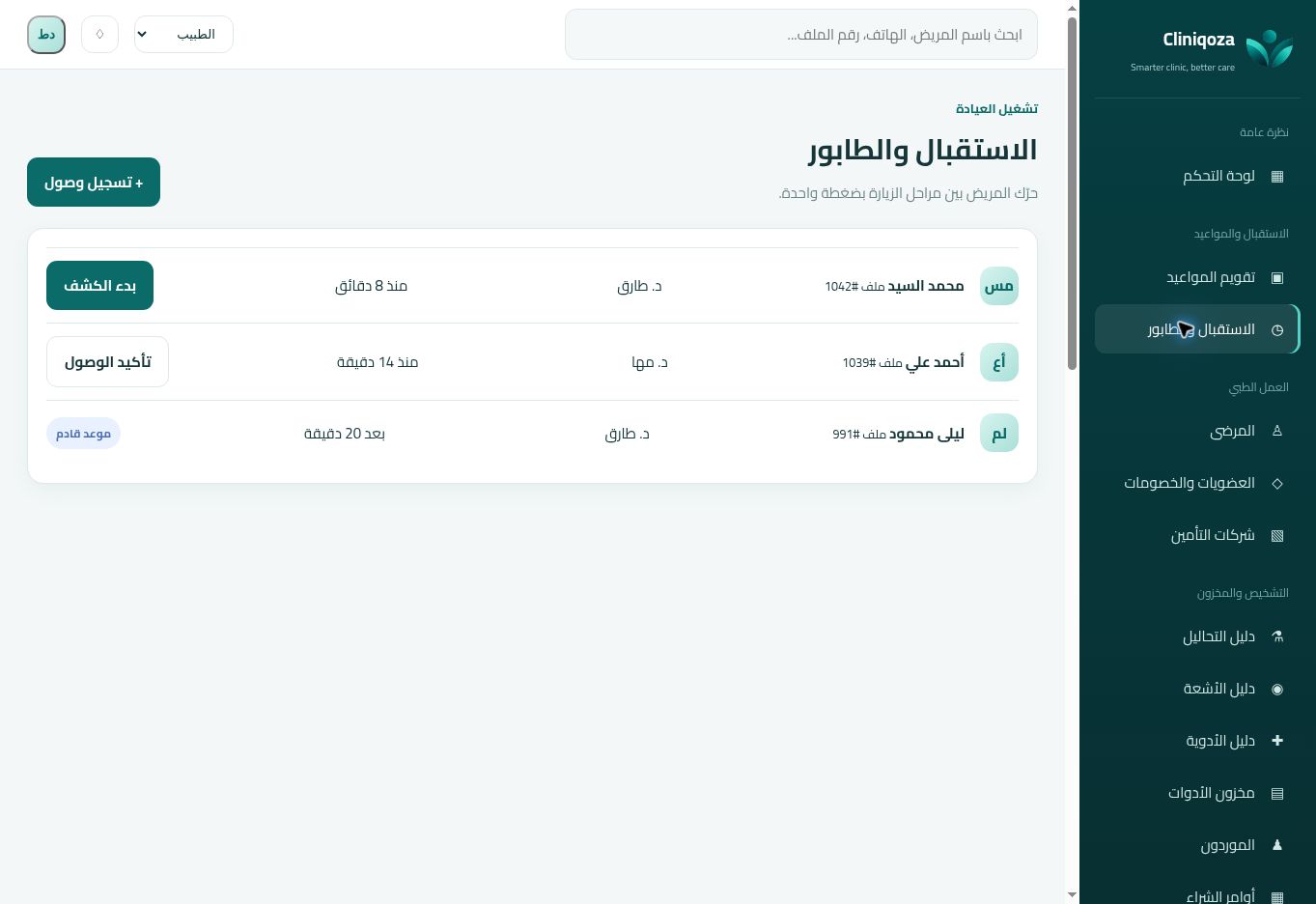Select الاستقبال والطابور menu item
Image resolution: width=1316 pixels, height=904 pixels.
(x=1197, y=329)
